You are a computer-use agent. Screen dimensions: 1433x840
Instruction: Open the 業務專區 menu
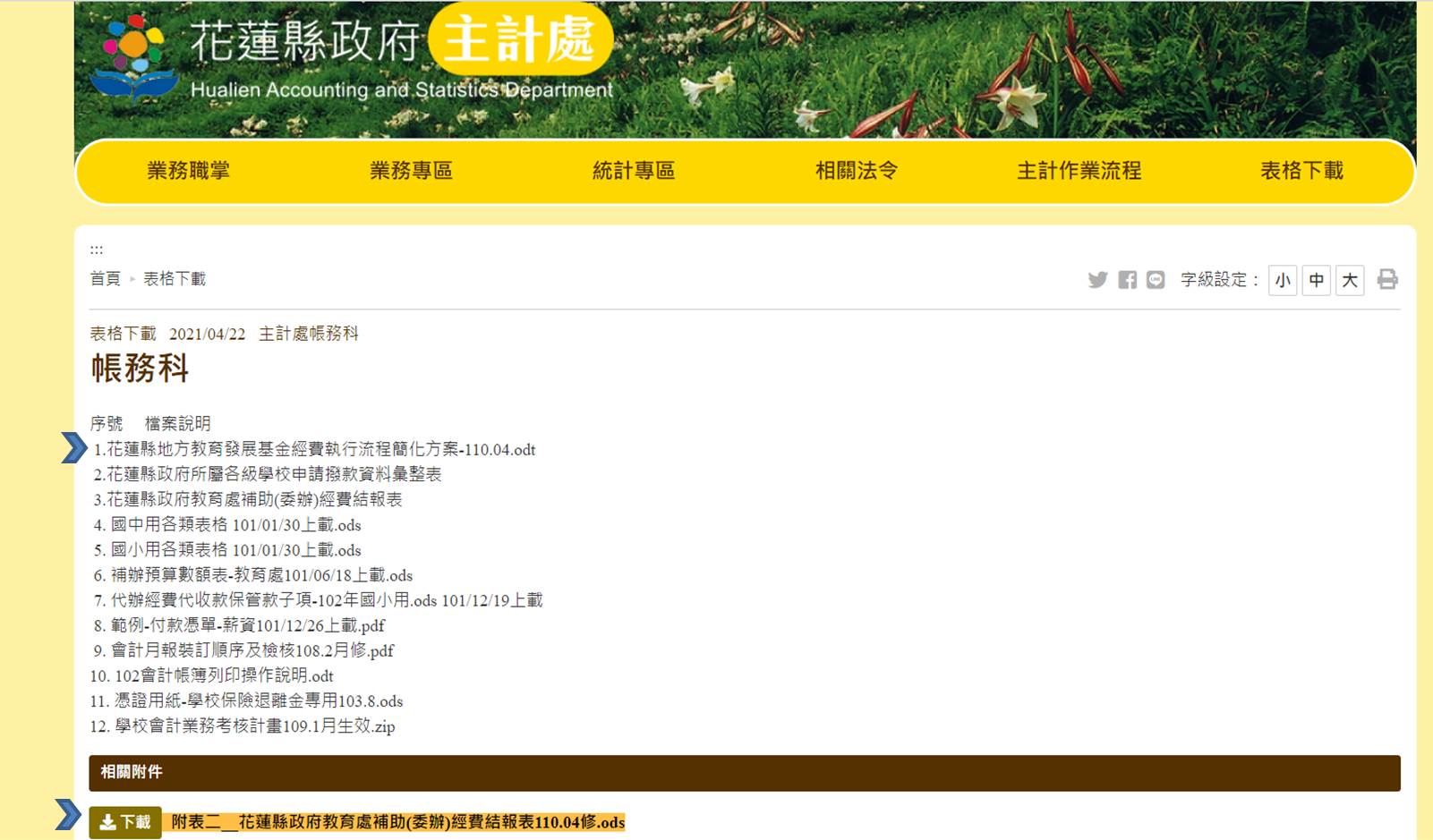411,171
